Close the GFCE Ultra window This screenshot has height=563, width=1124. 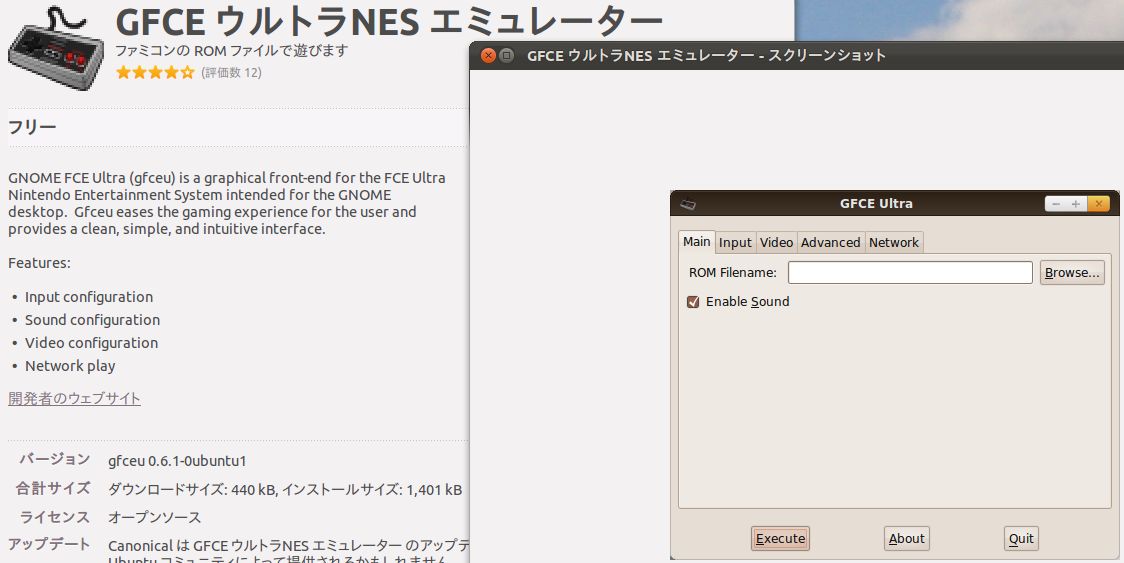tap(1098, 204)
